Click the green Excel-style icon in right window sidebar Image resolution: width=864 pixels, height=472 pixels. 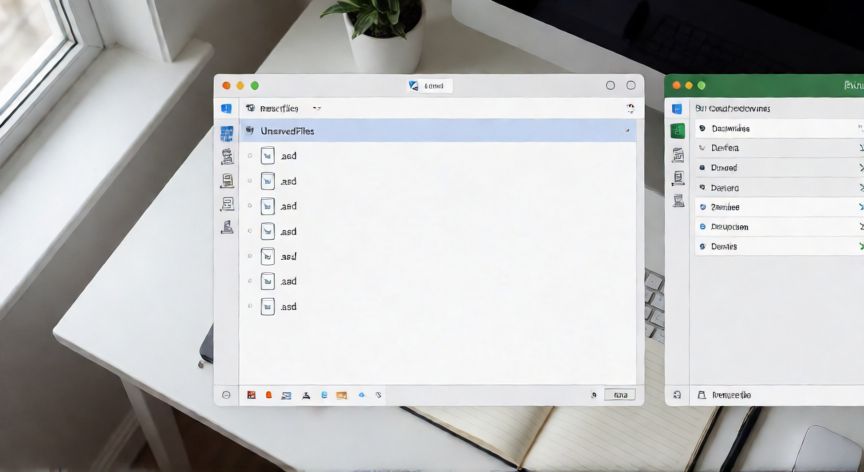(x=677, y=131)
